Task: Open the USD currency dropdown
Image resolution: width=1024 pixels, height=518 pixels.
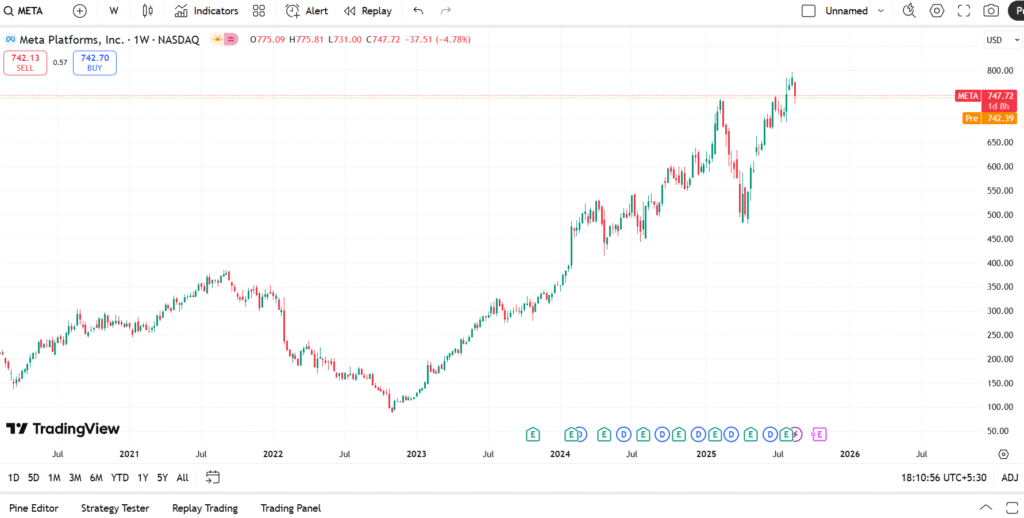Action: (x=1001, y=40)
